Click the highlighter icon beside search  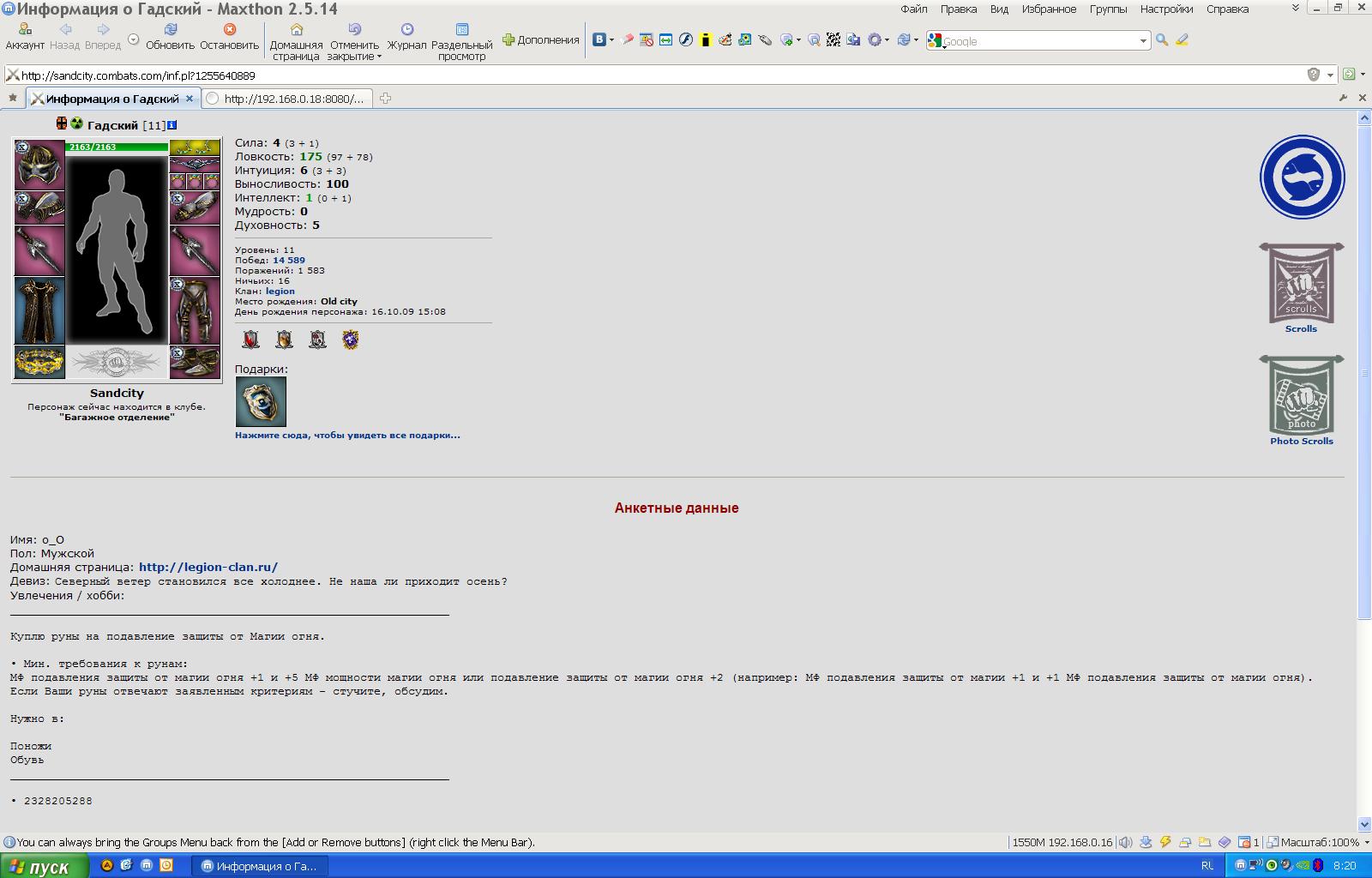1182,39
